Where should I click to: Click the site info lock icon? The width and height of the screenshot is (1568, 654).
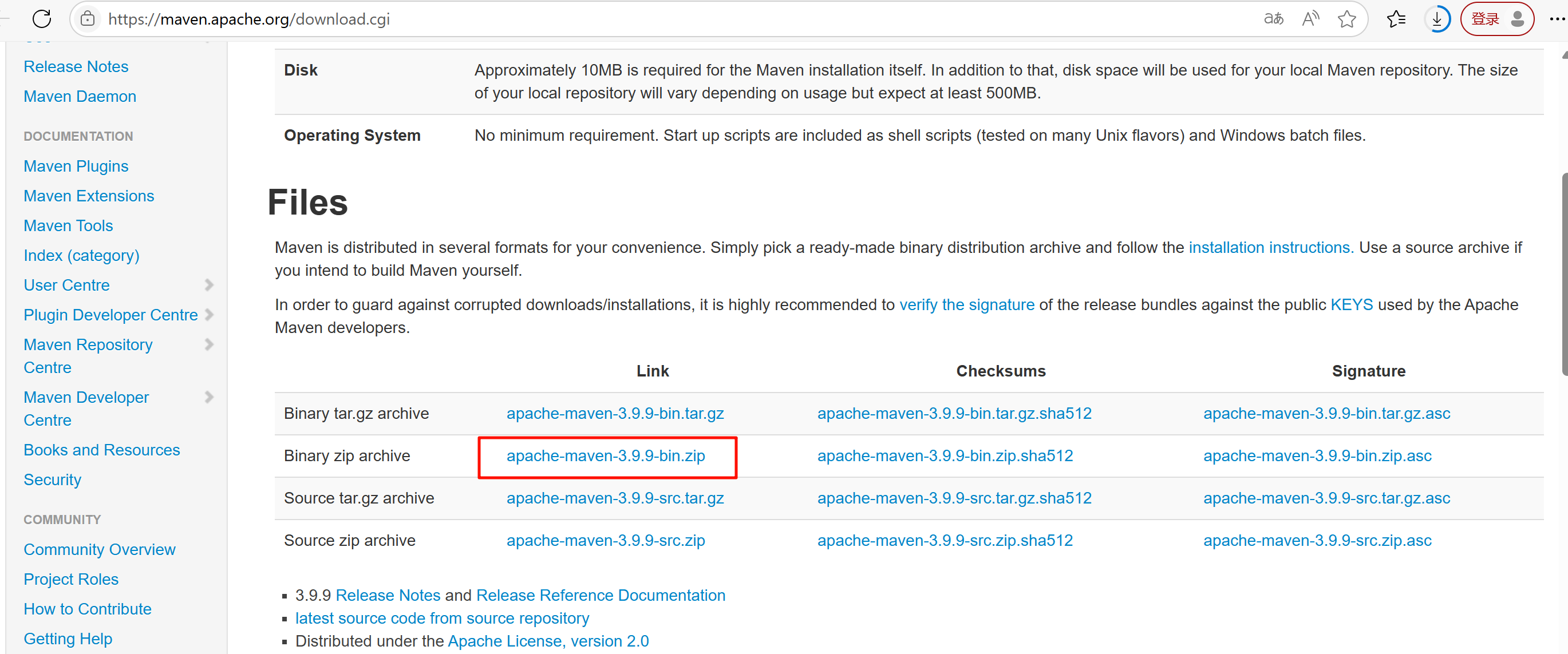tap(88, 19)
